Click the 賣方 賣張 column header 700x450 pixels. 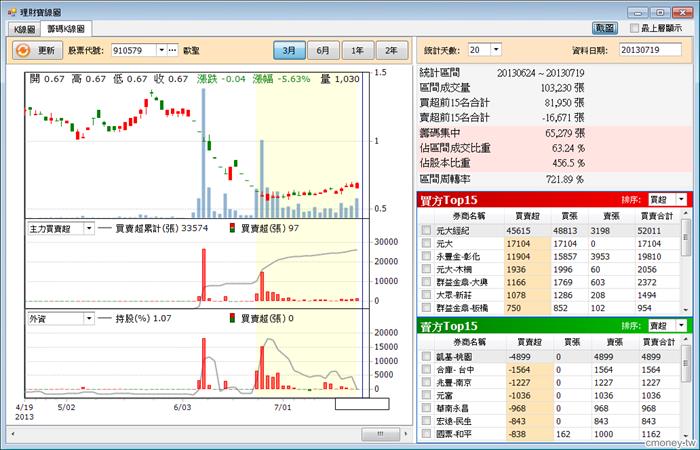pyautogui.click(x=614, y=342)
